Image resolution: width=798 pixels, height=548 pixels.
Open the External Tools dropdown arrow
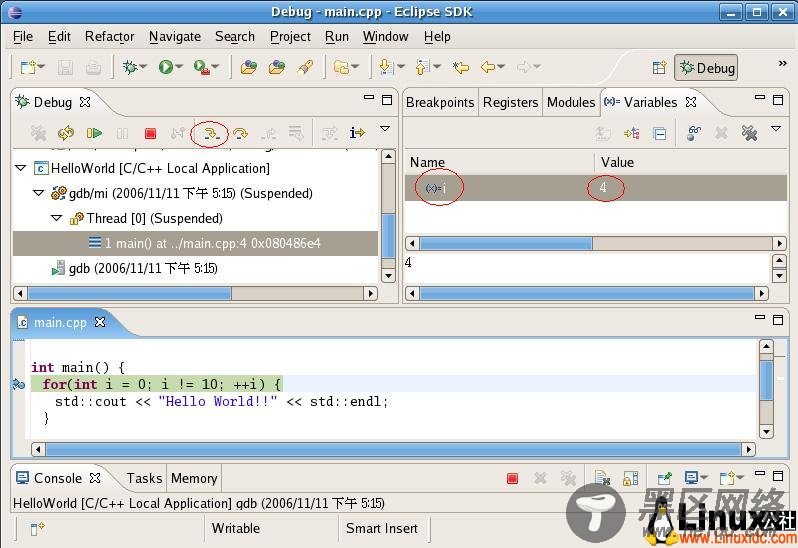[x=215, y=67]
